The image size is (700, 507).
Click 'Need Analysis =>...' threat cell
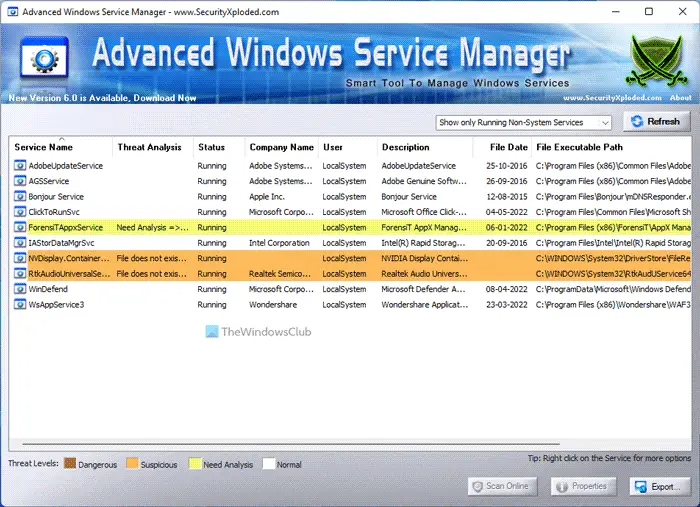click(152, 227)
